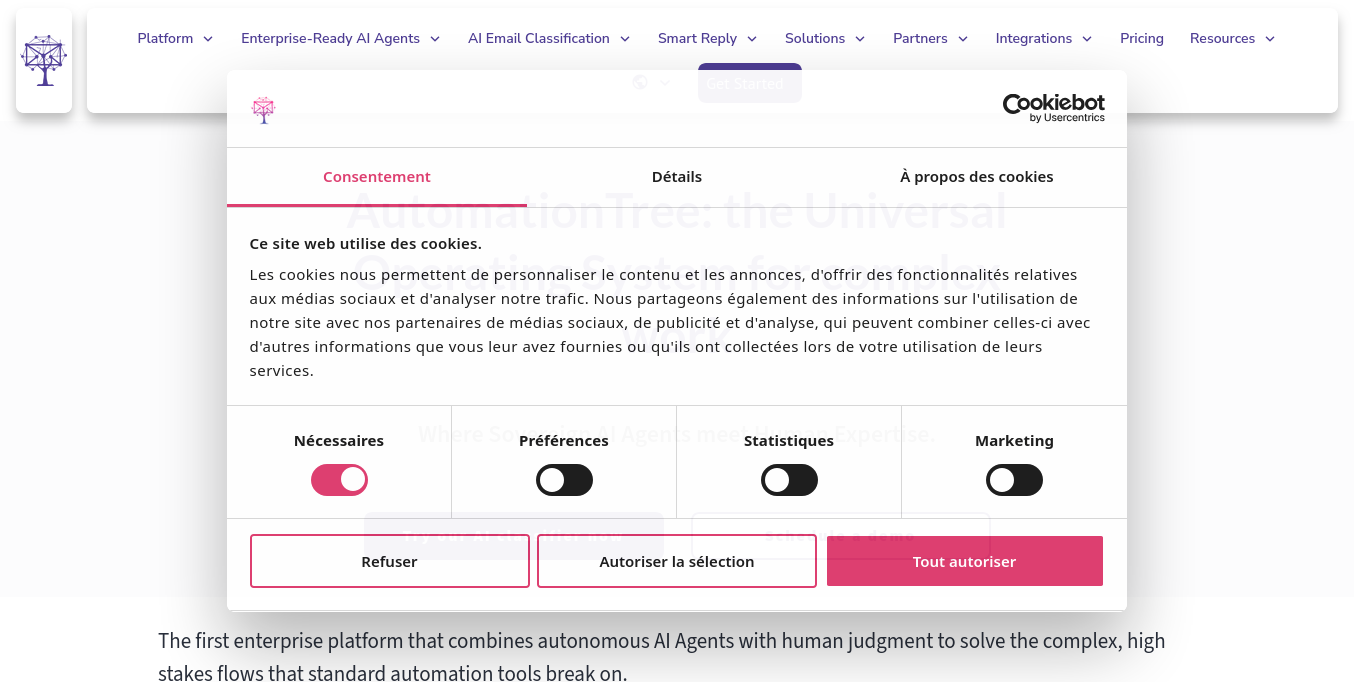Click the Nécessaires toggle switch
1366x682 pixels.
pos(339,480)
